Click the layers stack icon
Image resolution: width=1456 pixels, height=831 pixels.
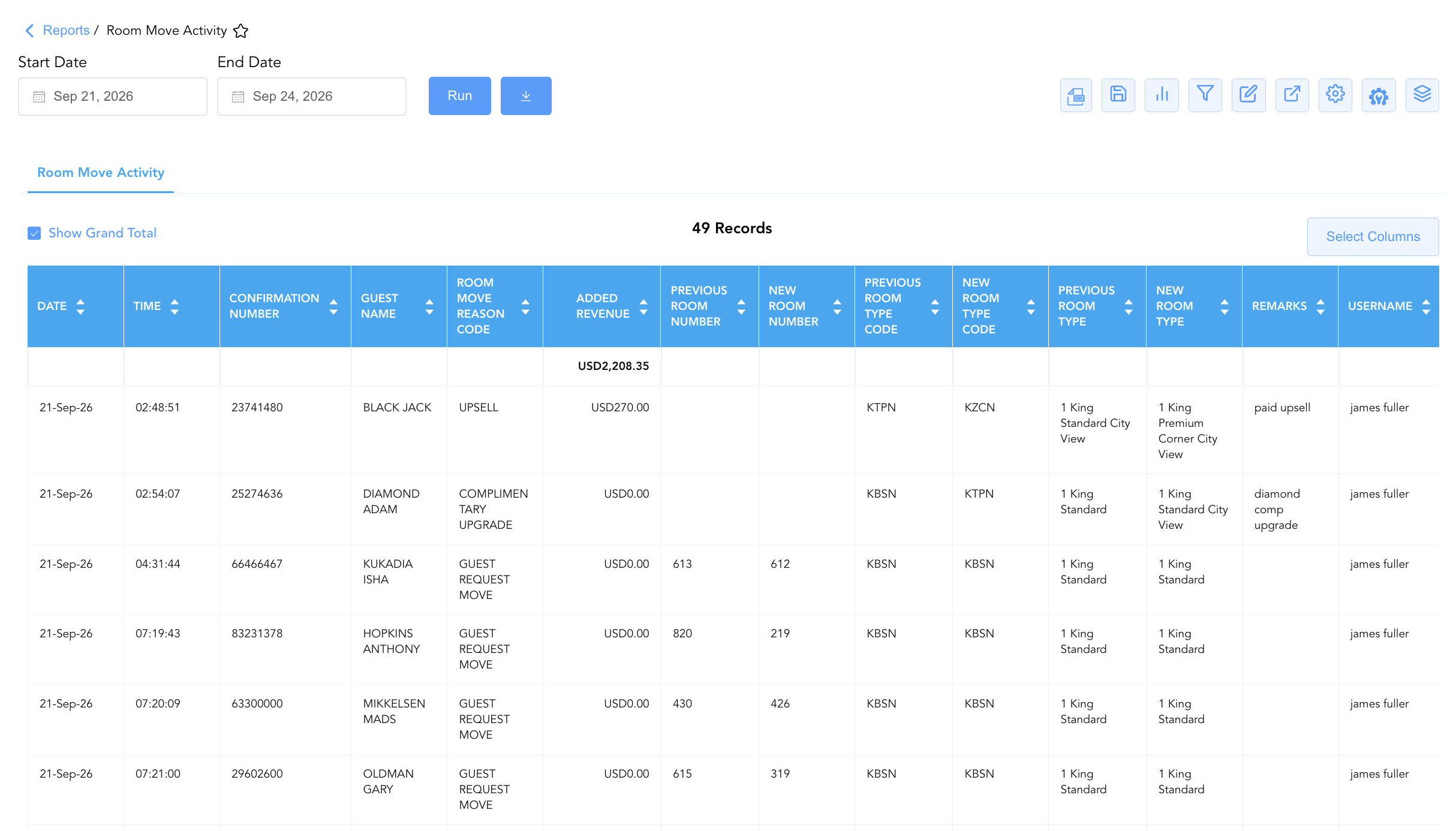pos(1422,95)
